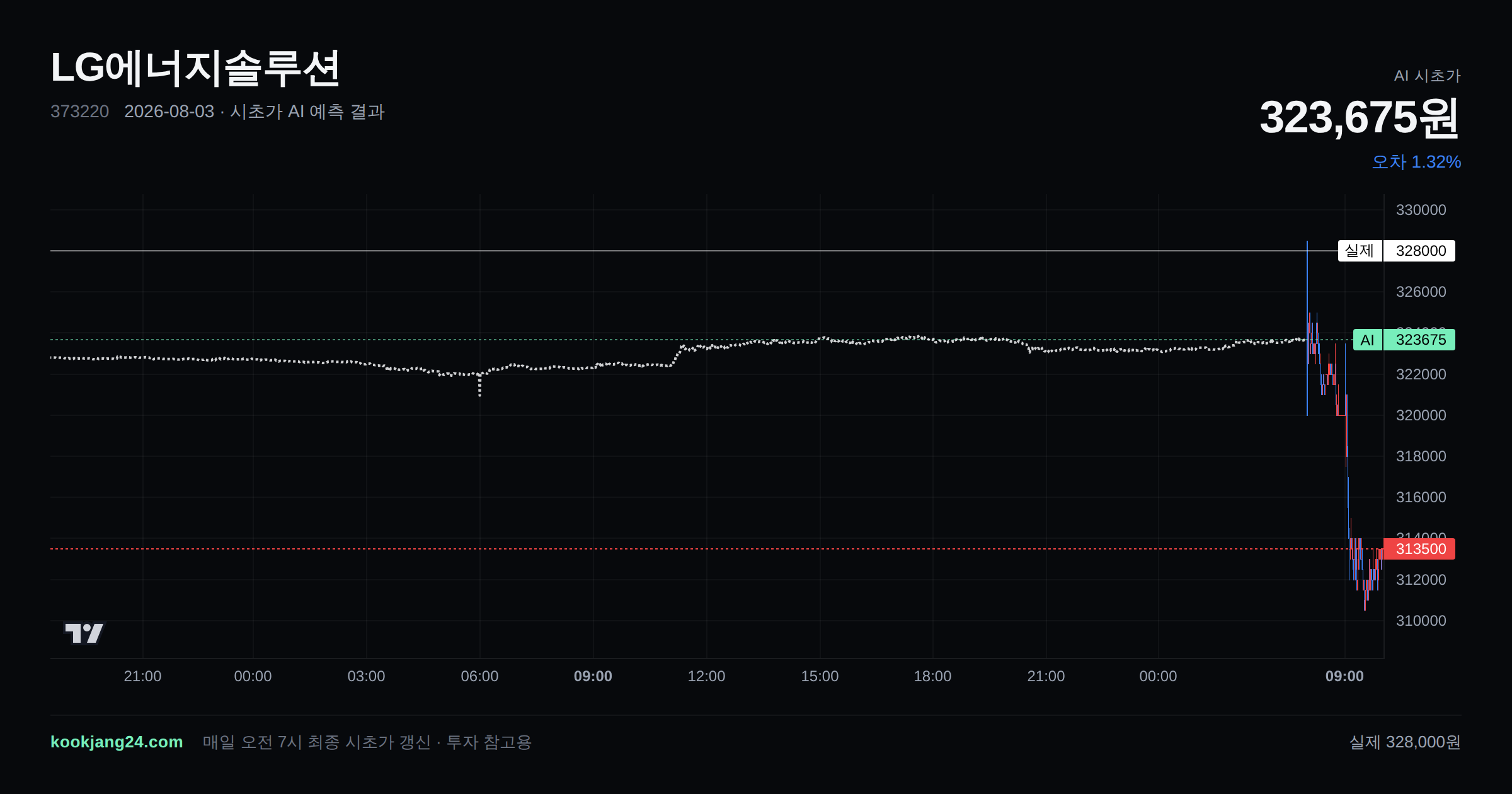Click the 06:00 time axis label
Screen dimensions: 1512x794
tap(479, 676)
